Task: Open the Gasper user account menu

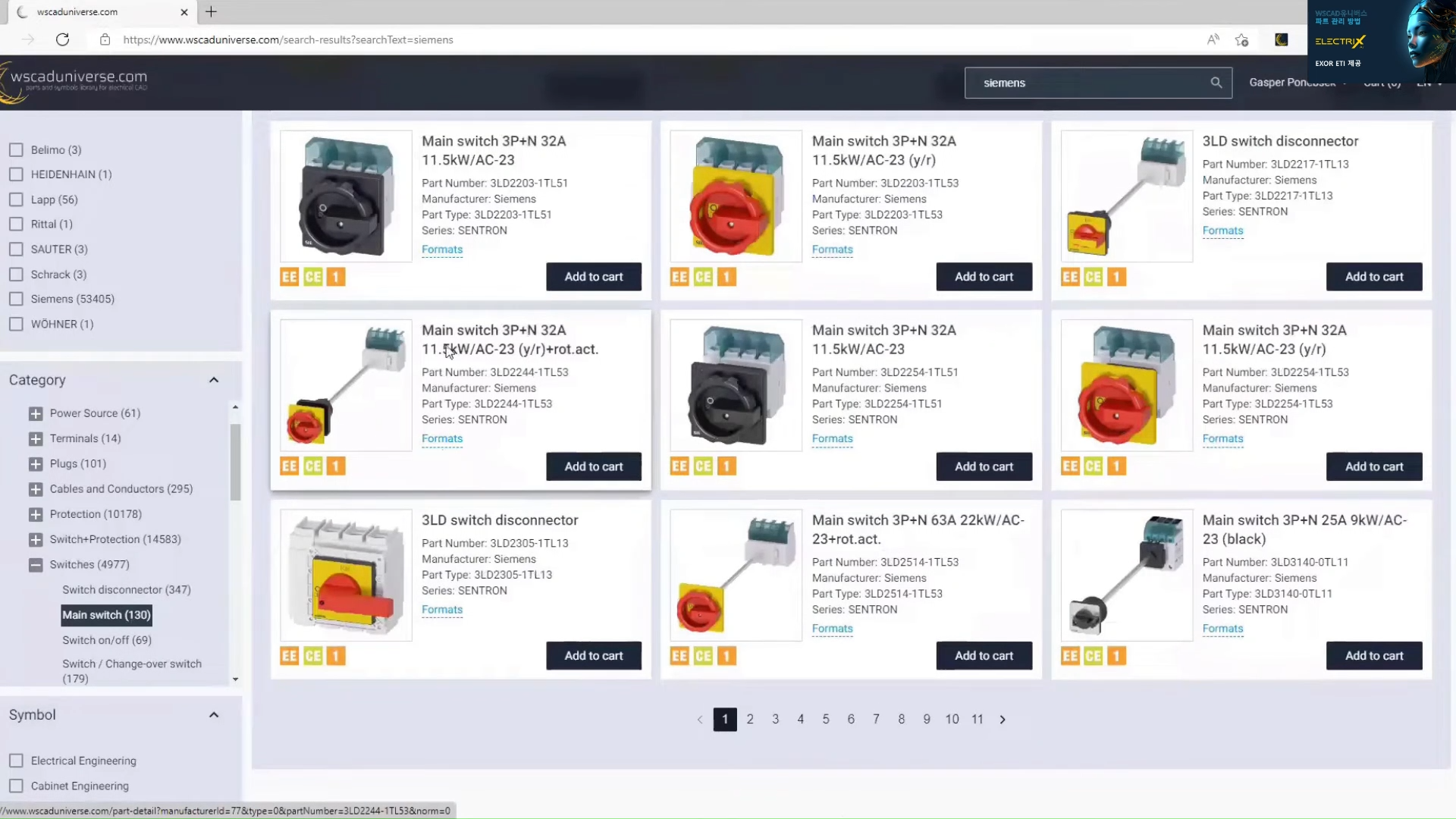Action: (x=1297, y=83)
